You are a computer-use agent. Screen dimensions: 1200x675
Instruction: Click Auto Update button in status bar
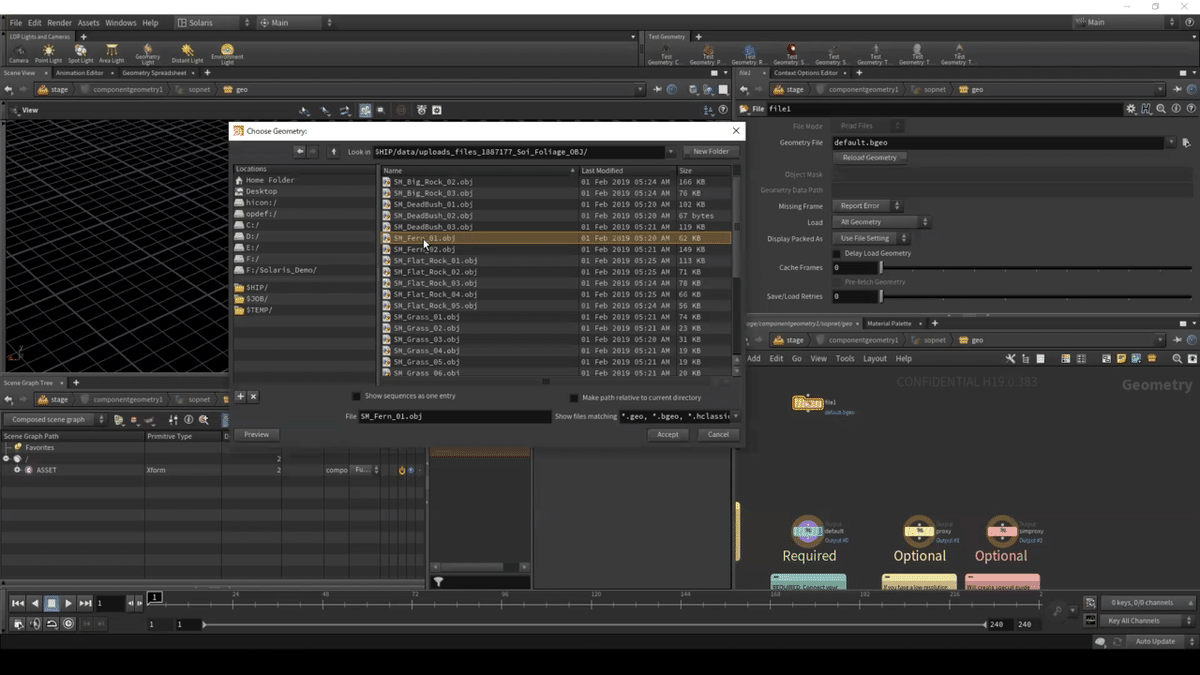(1155, 641)
